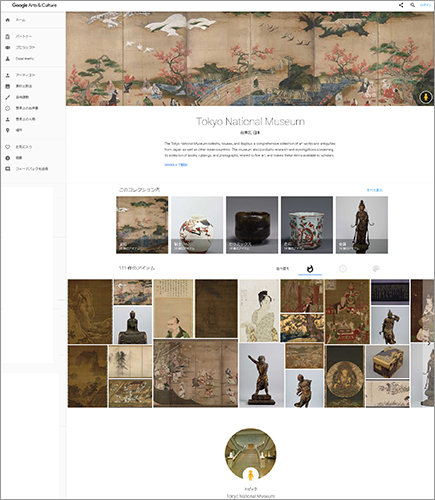Open the standing bronze statue collection card
Image resolution: width=435 pixels, height=500 pixels.
pos(362,225)
